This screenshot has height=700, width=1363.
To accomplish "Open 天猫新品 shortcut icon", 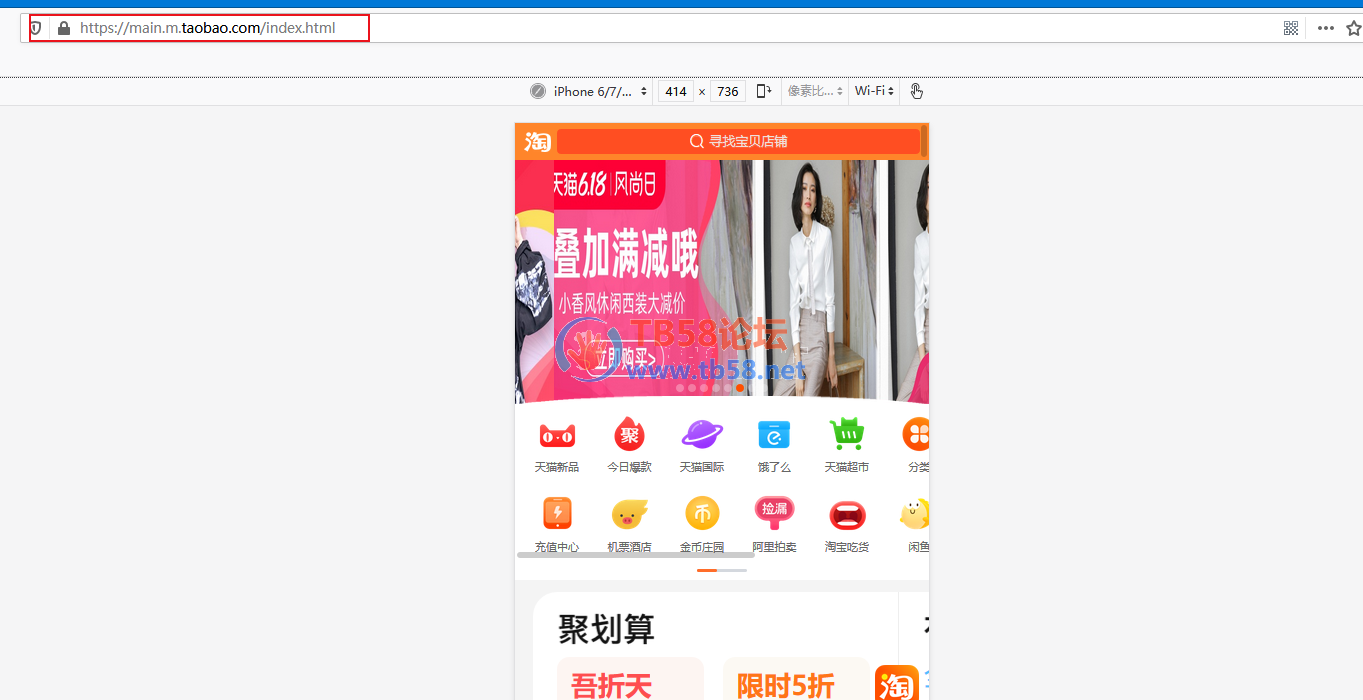I will pos(557,435).
